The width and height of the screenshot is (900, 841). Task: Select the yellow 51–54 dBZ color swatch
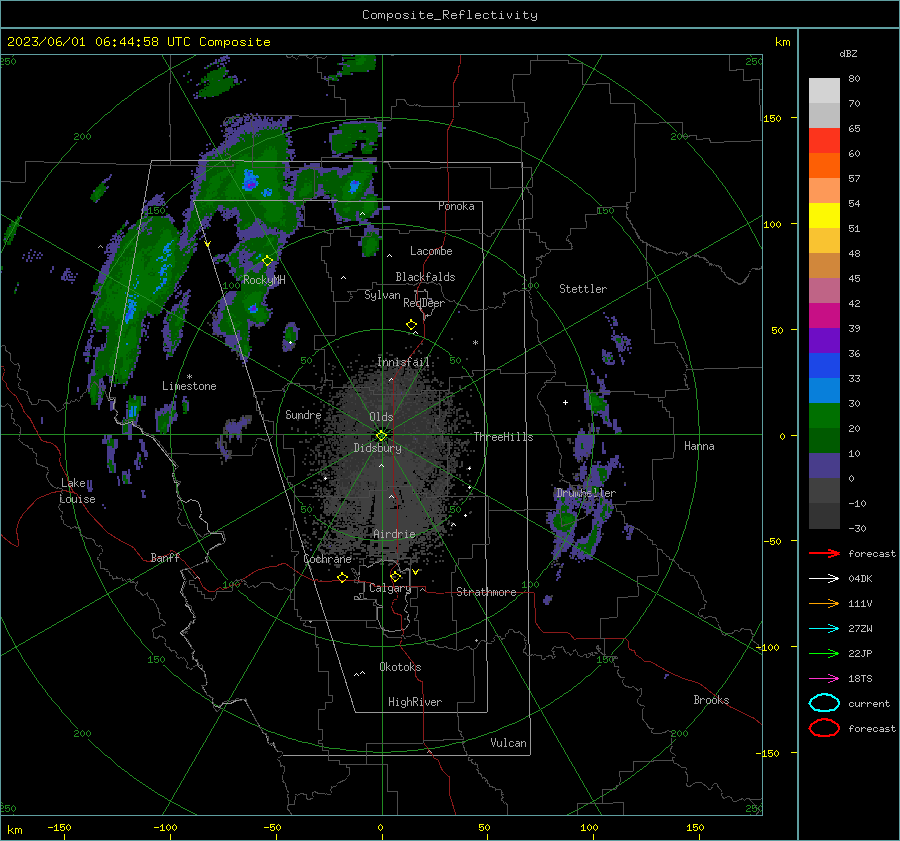pyautogui.click(x=824, y=216)
